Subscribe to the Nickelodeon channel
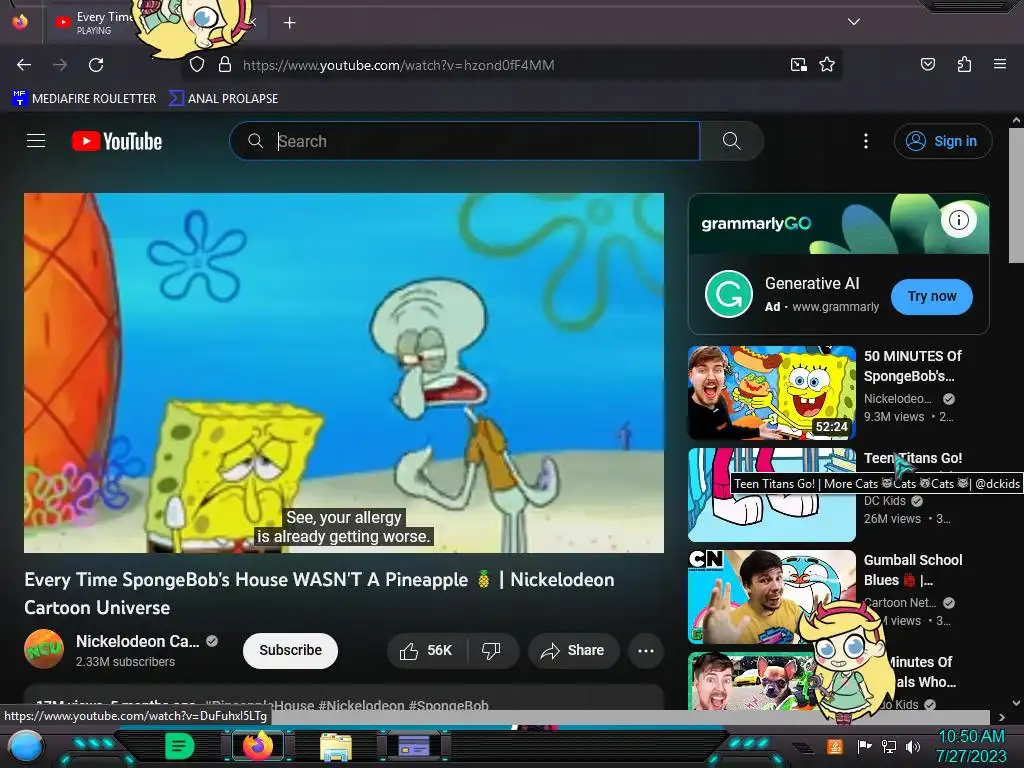The height and width of the screenshot is (768, 1024). (x=290, y=650)
